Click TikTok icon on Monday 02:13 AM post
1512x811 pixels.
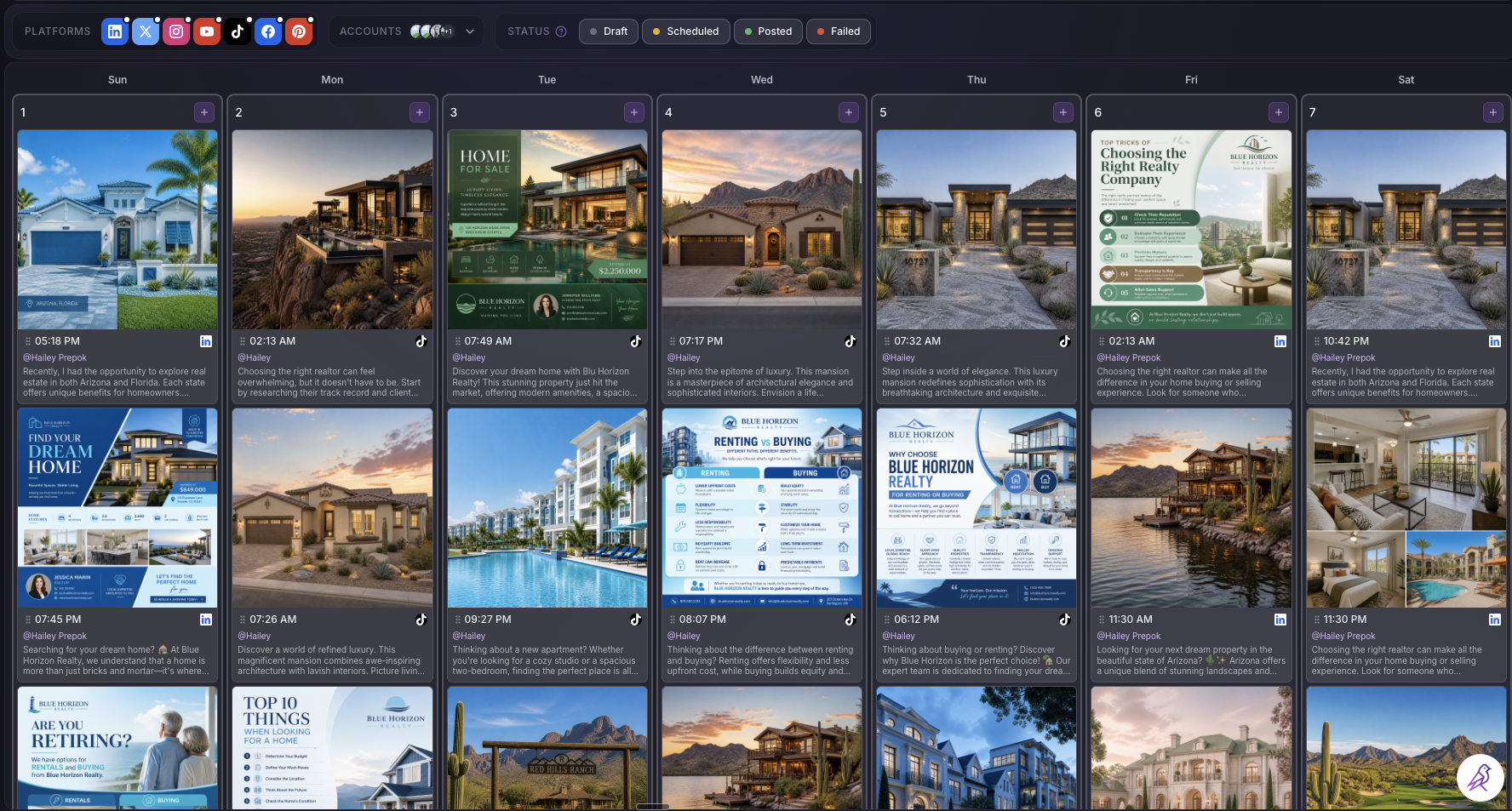click(x=421, y=341)
